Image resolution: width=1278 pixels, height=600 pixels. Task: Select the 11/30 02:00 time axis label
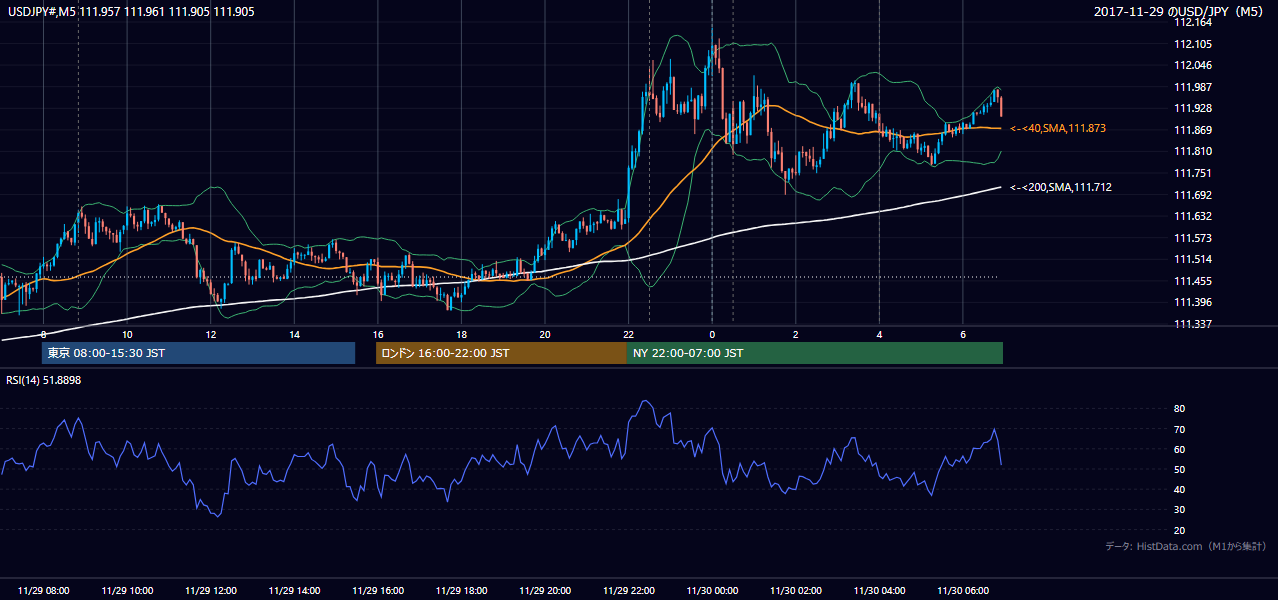[795, 591]
